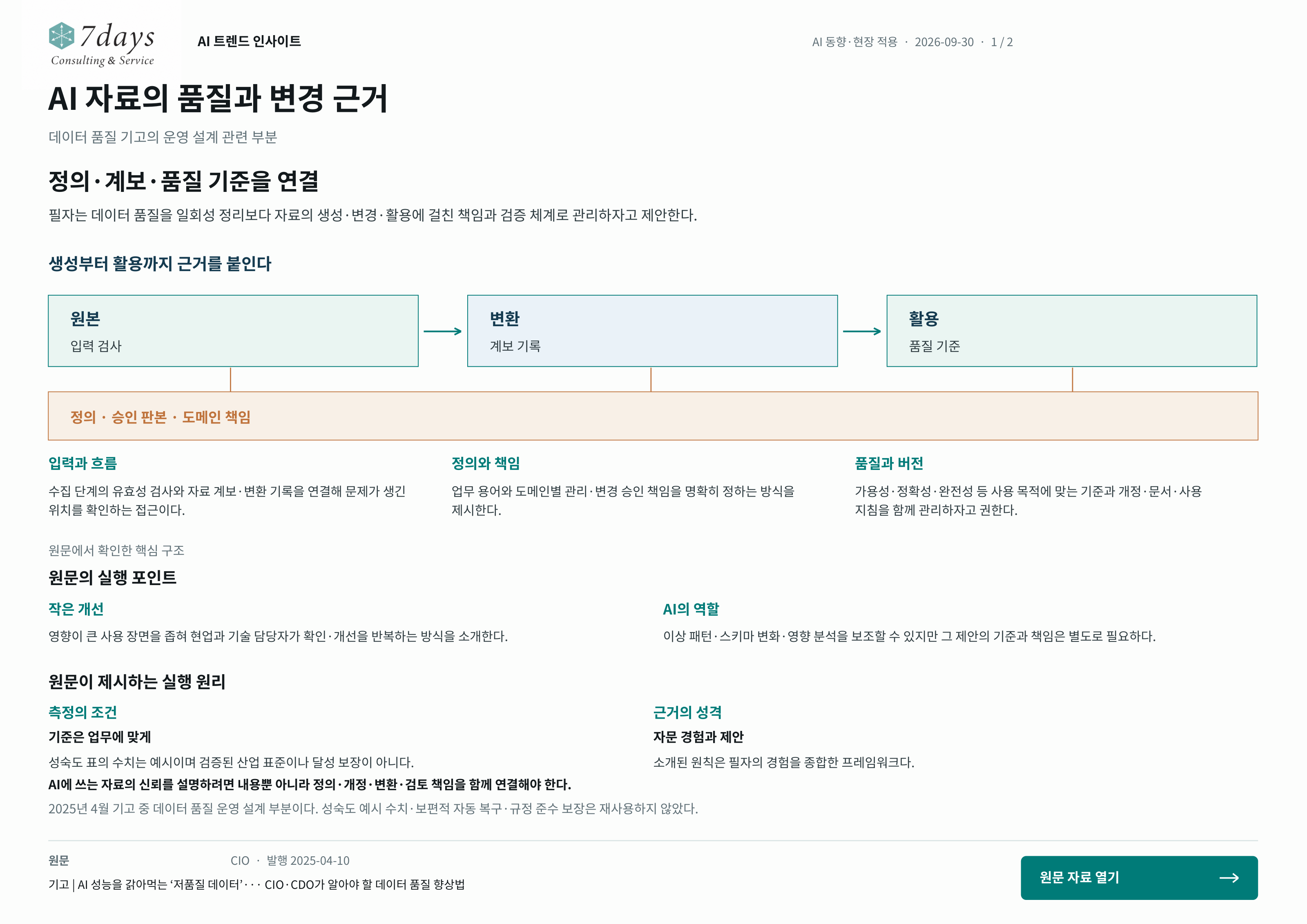Click the AI 동향·현장 적용 category label
Screen dimensions: 1307x924
click(854, 42)
